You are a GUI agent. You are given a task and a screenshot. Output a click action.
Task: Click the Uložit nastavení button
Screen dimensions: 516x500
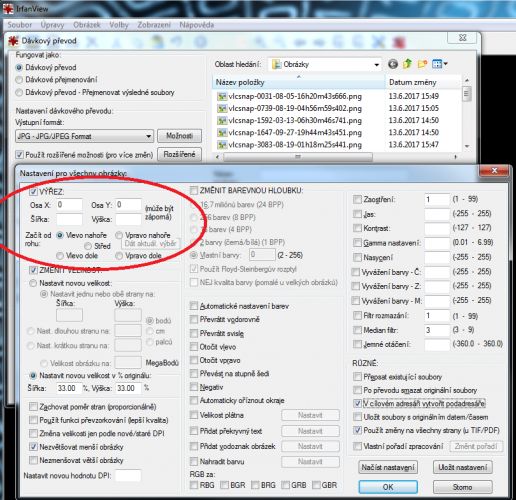[x=463, y=467]
